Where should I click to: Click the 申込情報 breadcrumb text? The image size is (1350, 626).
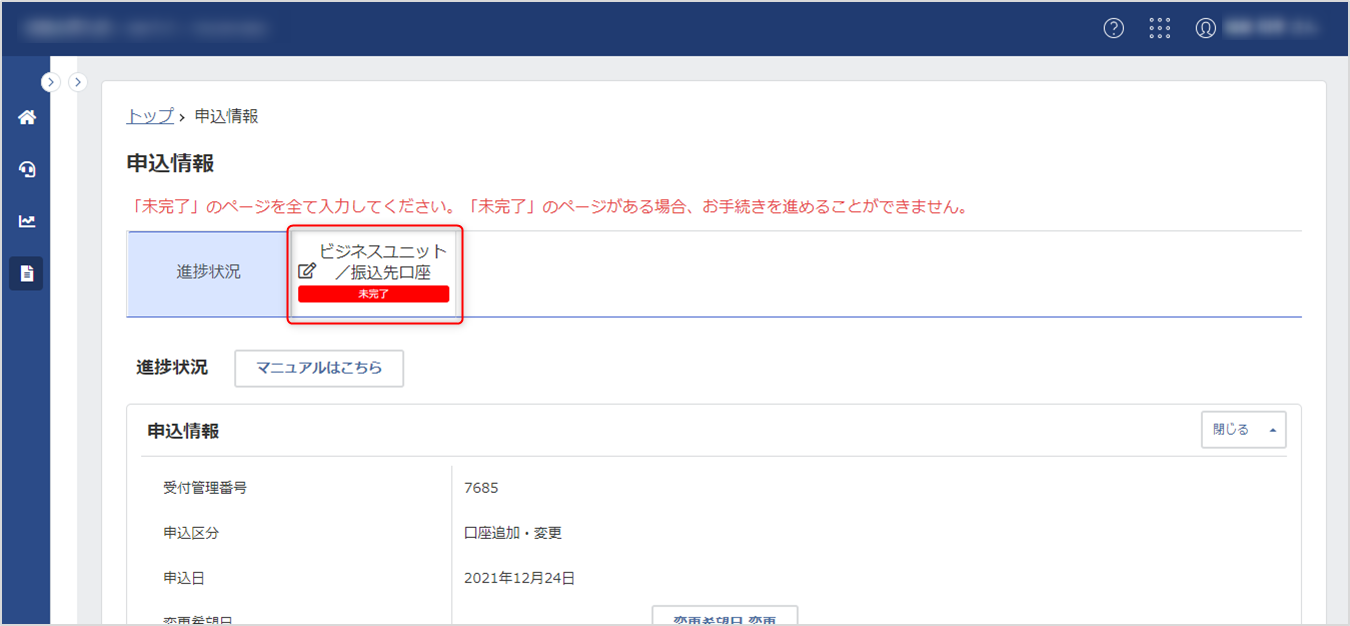click(227, 116)
